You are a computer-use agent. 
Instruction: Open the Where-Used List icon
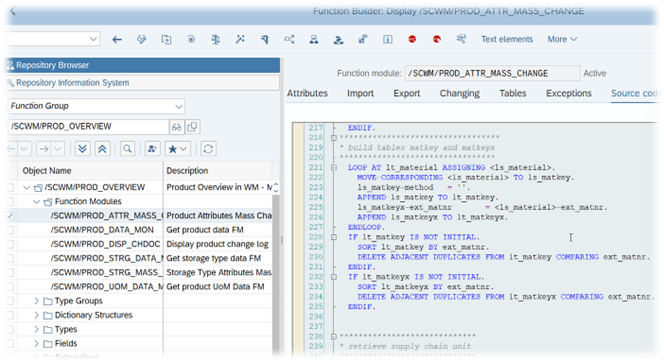[289, 39]
